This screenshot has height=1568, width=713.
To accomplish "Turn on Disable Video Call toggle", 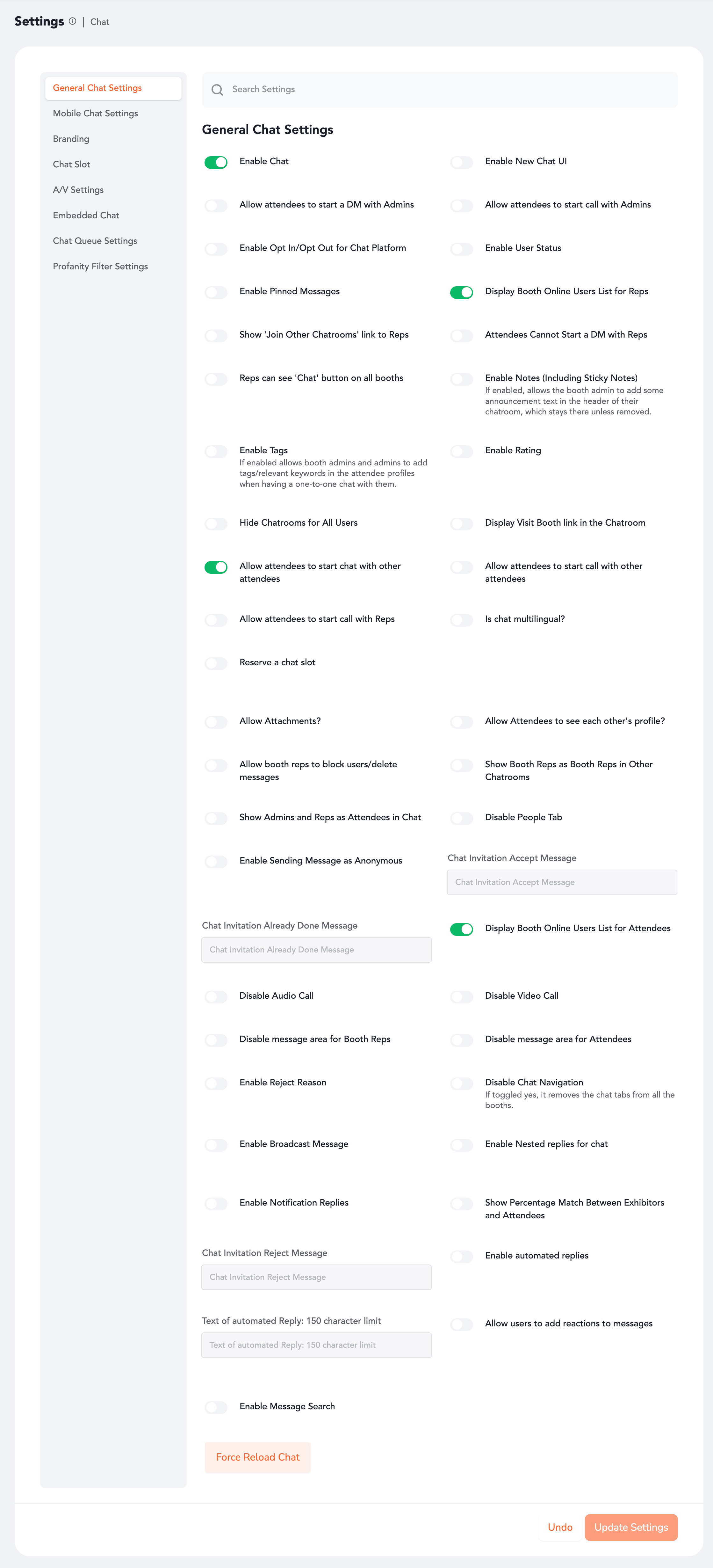I will 461,996.
